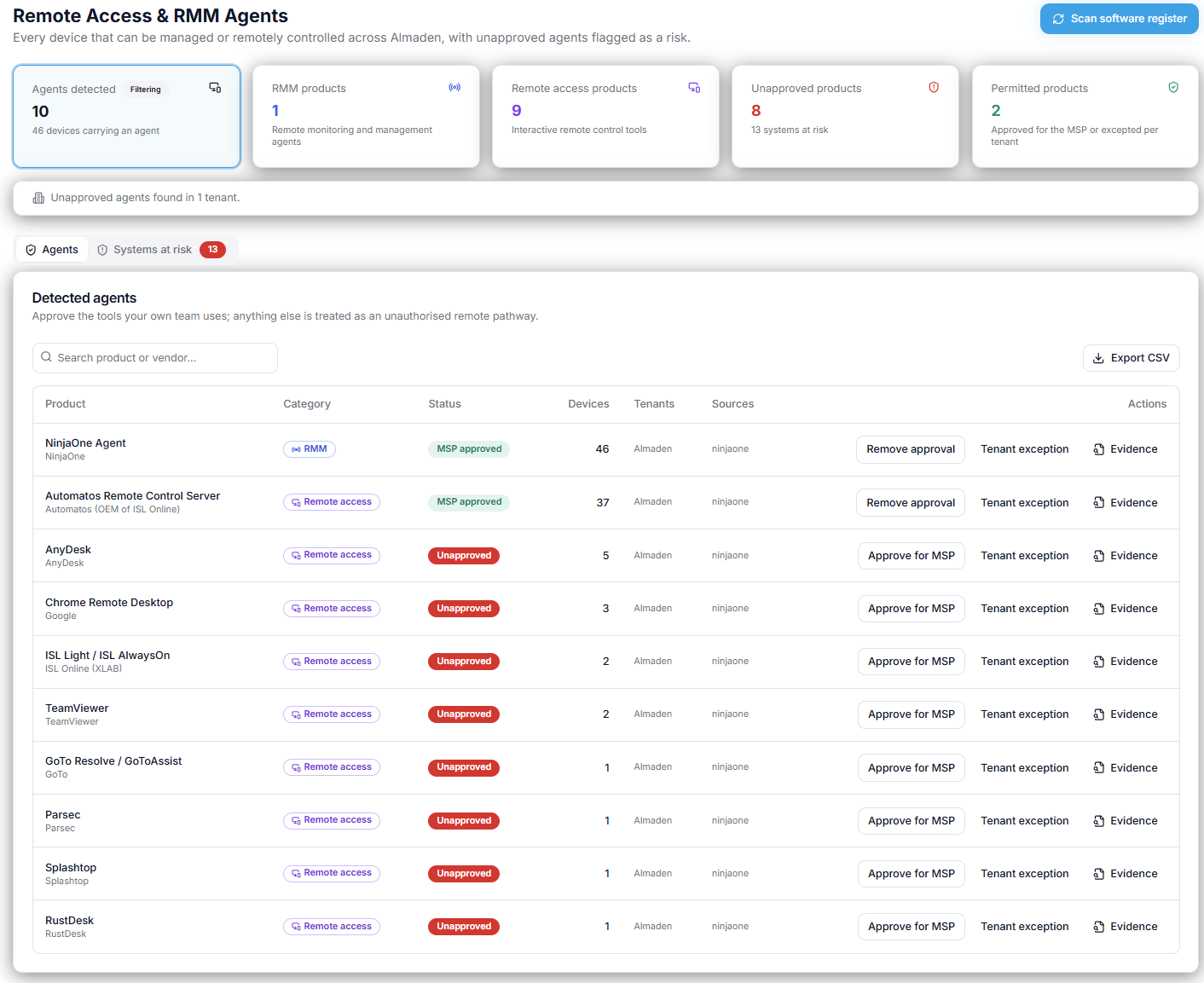Click the icon on Remote access products card
The height and width of the screenshot is (983, 1204).
pos(694,87)
